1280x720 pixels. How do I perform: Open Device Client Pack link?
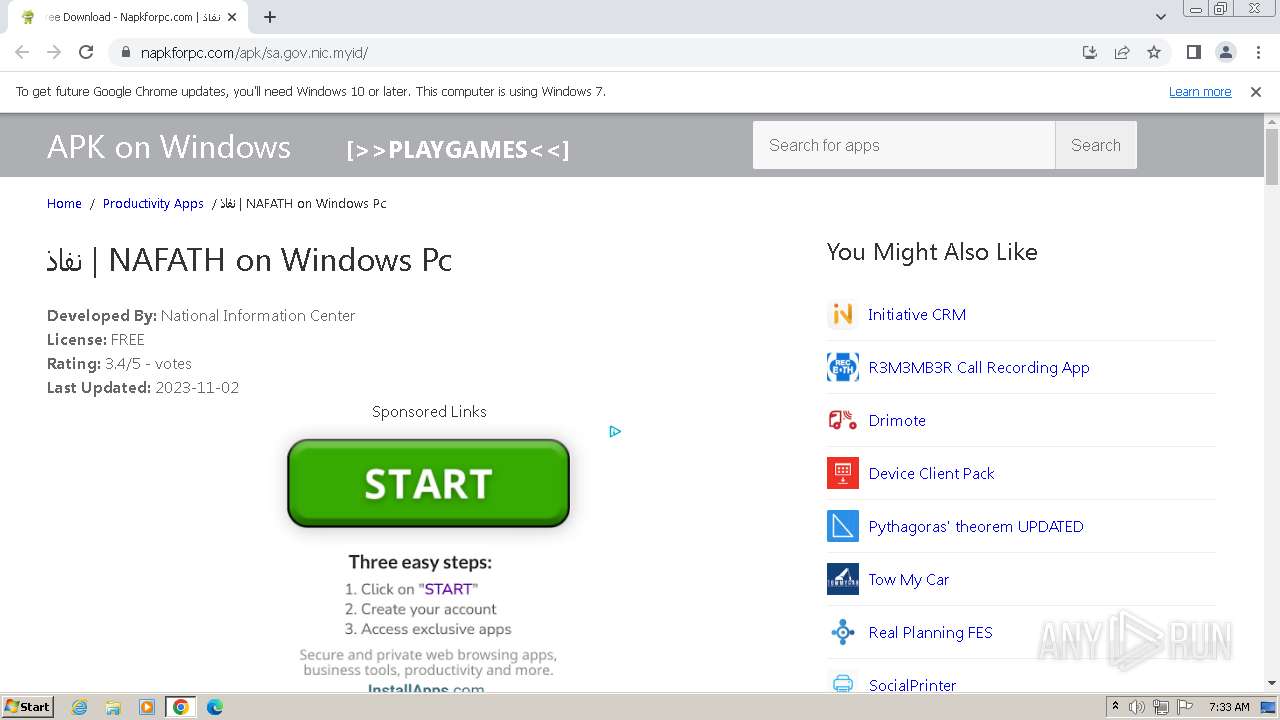(x=932, y=473)
